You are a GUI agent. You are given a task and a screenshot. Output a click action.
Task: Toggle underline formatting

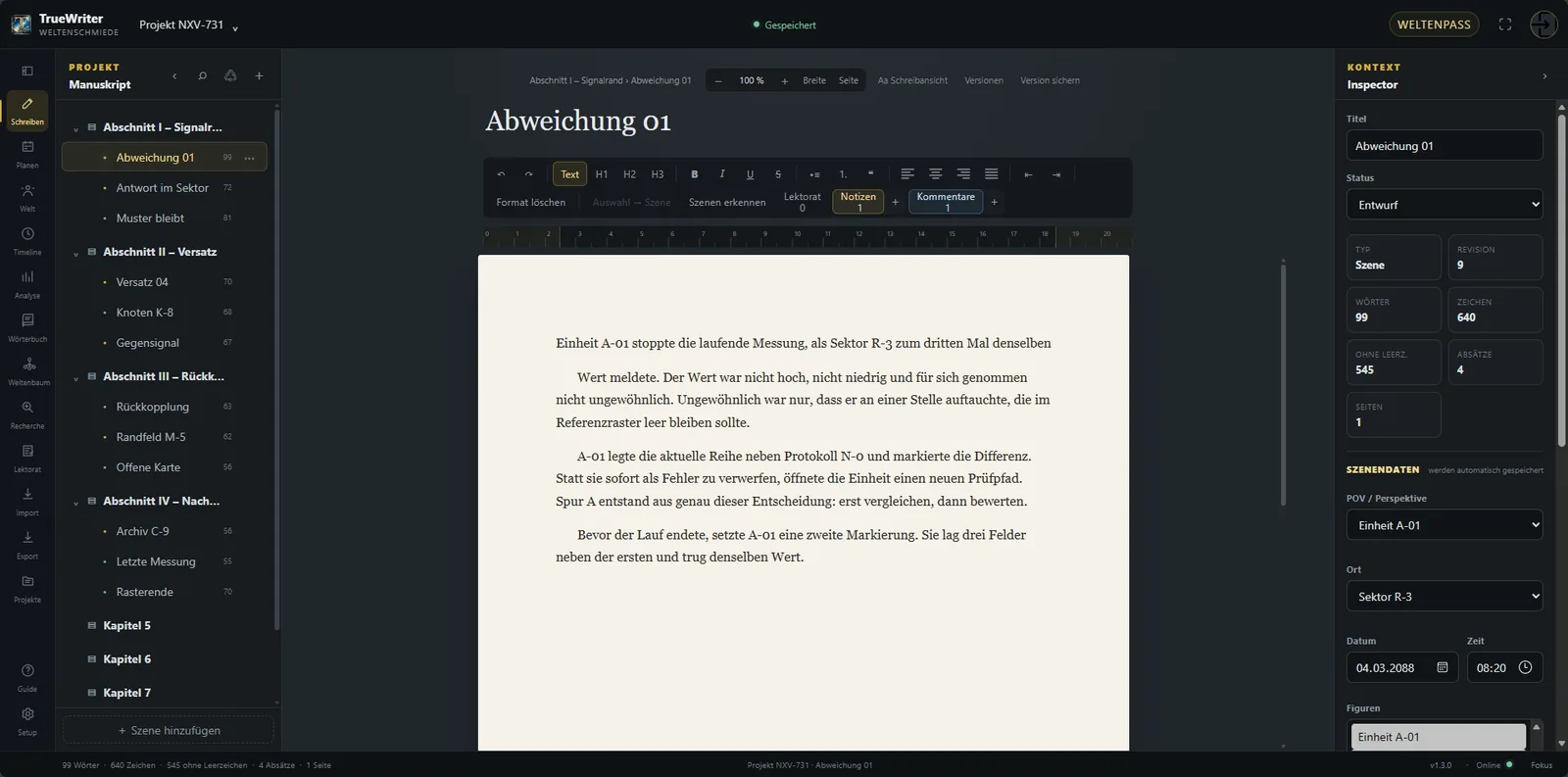point(750,174)
